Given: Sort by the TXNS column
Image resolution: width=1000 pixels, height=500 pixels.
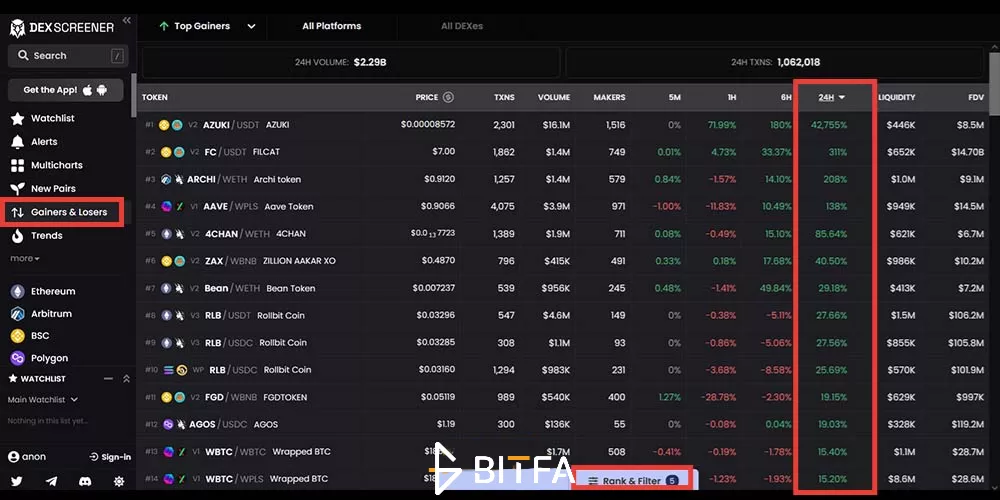Looking at the screenshot, I should [x=504, y=98].
